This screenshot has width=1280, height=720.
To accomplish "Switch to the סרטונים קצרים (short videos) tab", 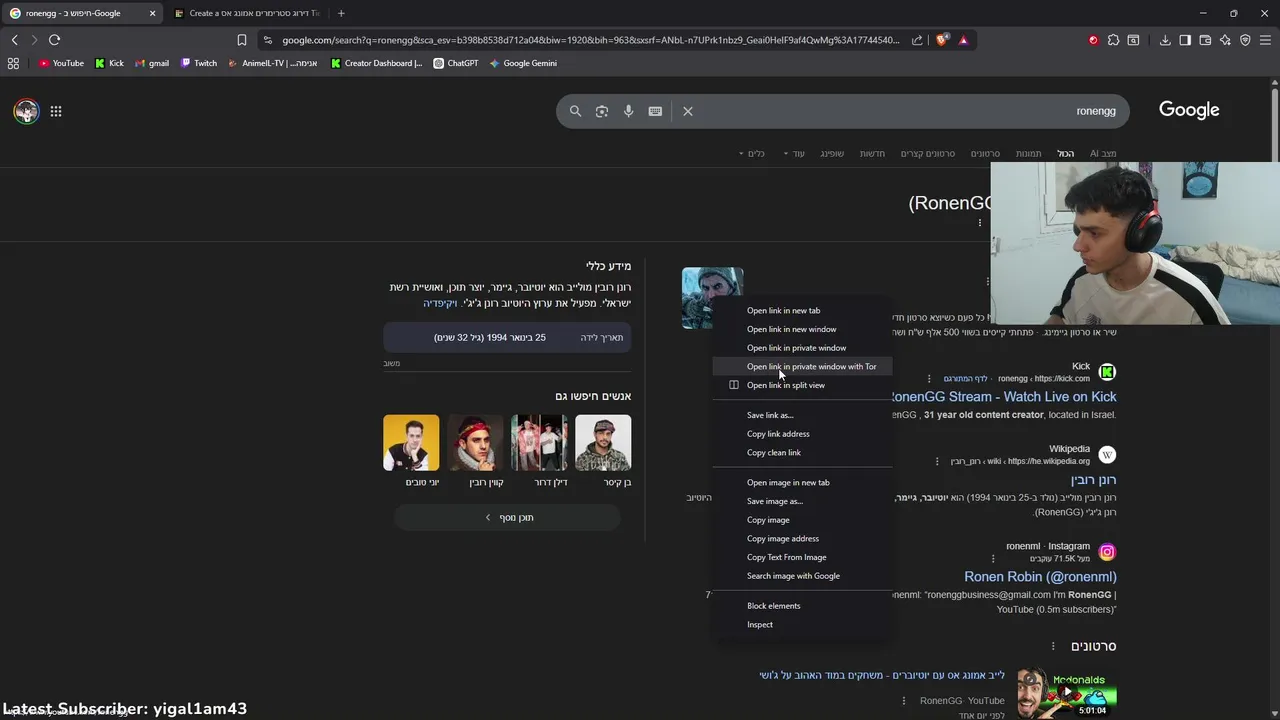I will click(928, 153).
